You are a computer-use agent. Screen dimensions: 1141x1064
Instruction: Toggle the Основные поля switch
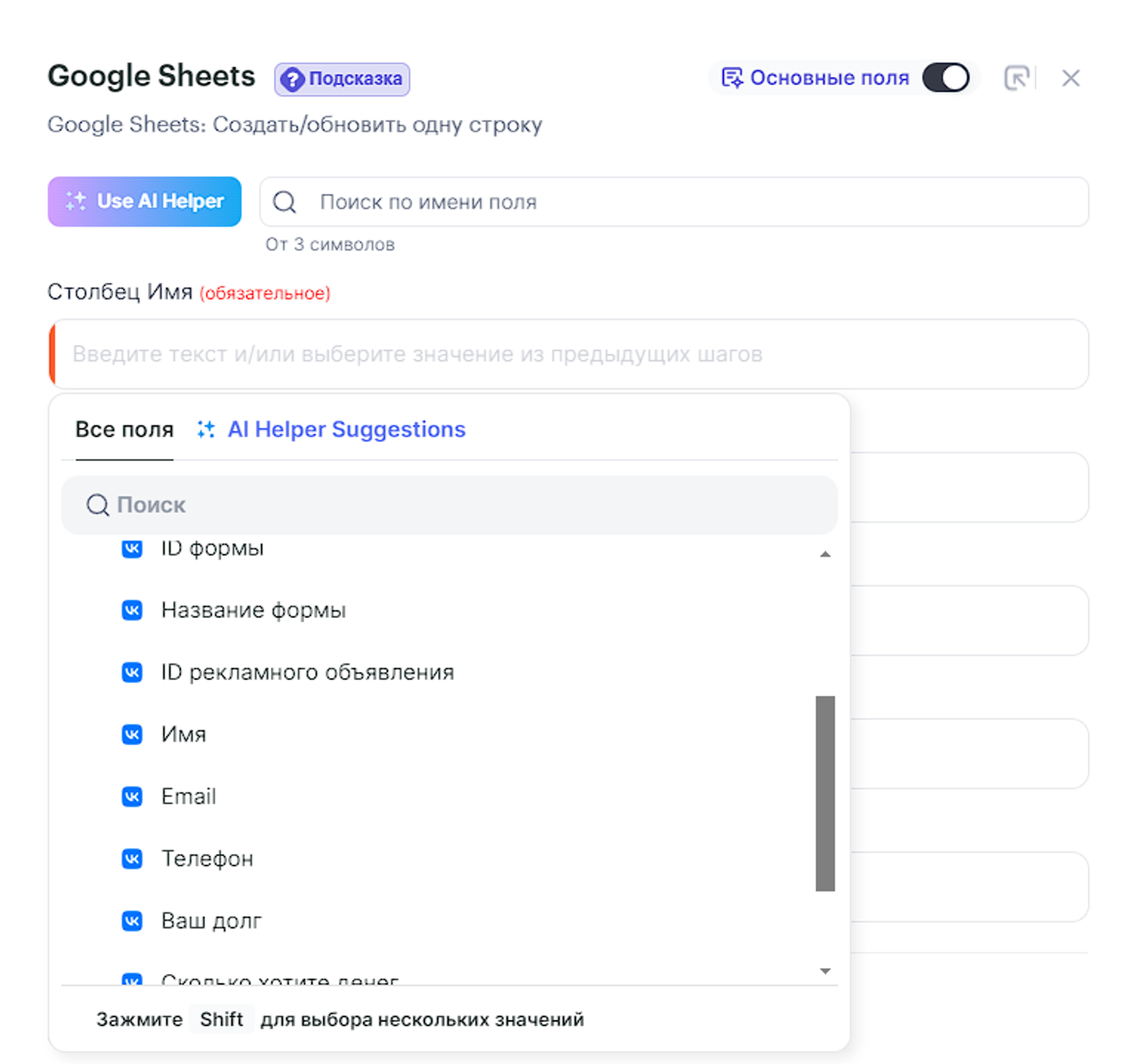click(946, 78)
